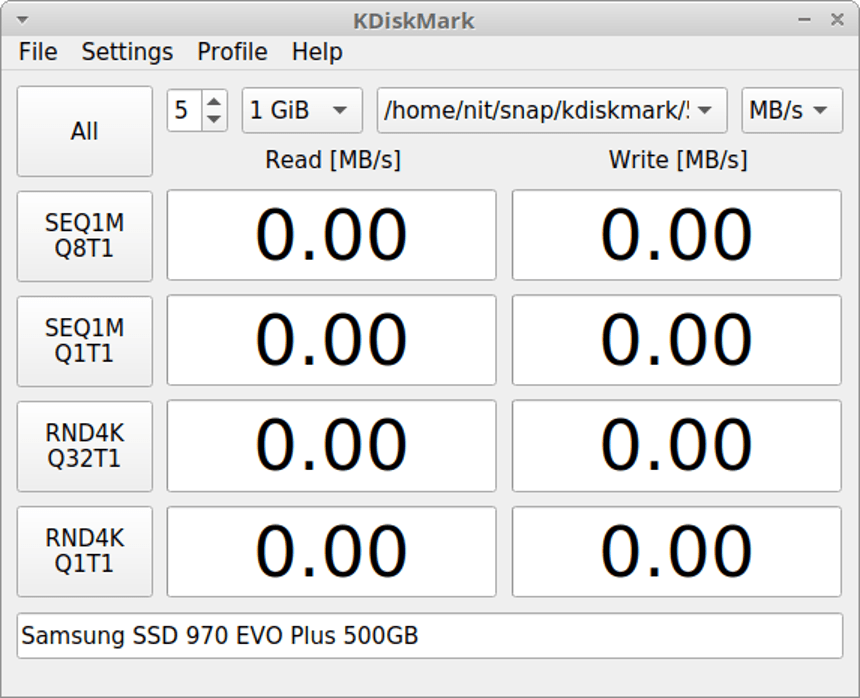860x698 pixels.
Task: Click the Read [MB/s] column header
Action: (331, 159)
